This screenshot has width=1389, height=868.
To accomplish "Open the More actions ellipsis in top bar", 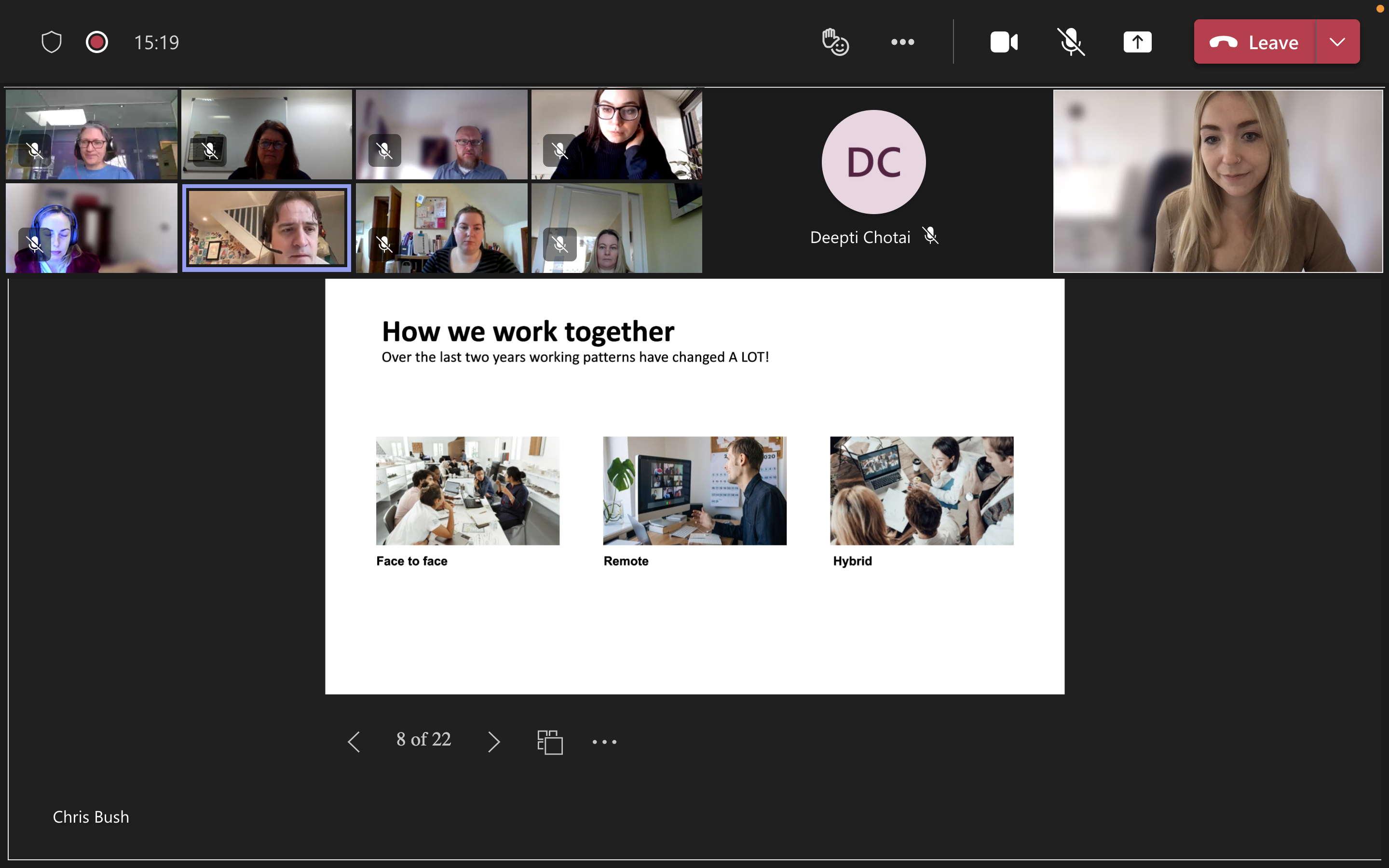I will 902,42.
